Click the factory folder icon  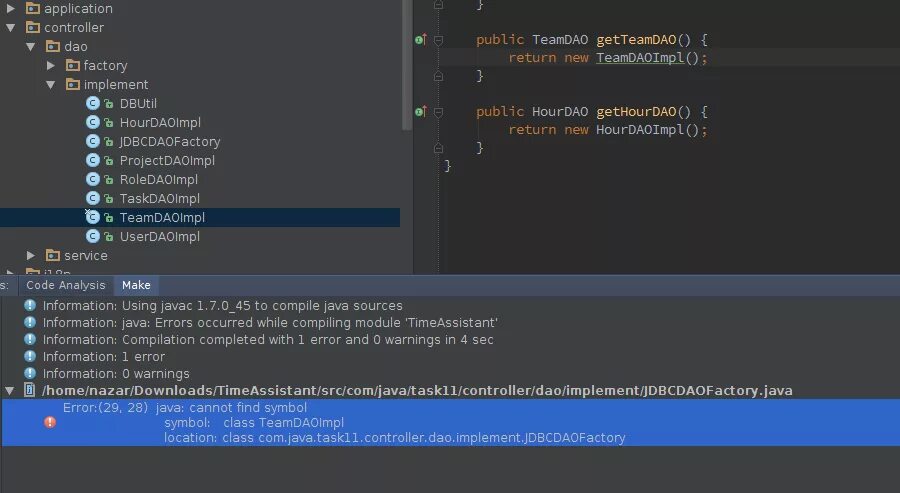72,65
